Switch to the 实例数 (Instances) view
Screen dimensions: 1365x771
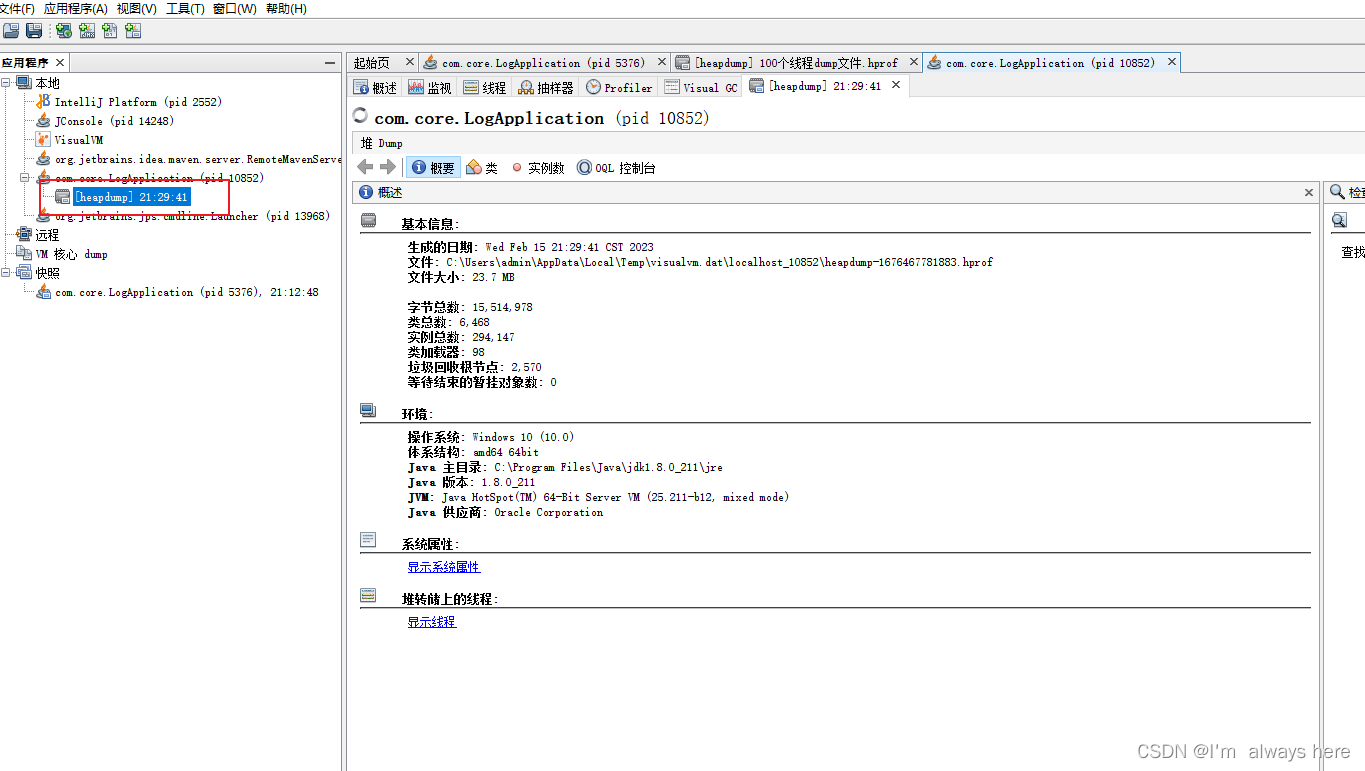[538, 168]
